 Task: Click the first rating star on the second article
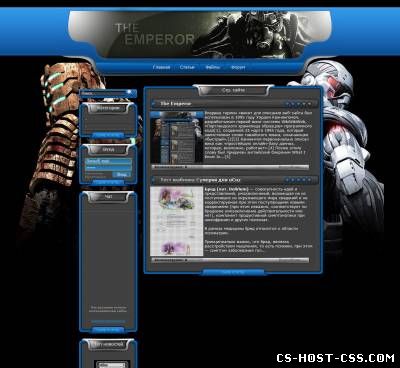click(x=288, y=180)
